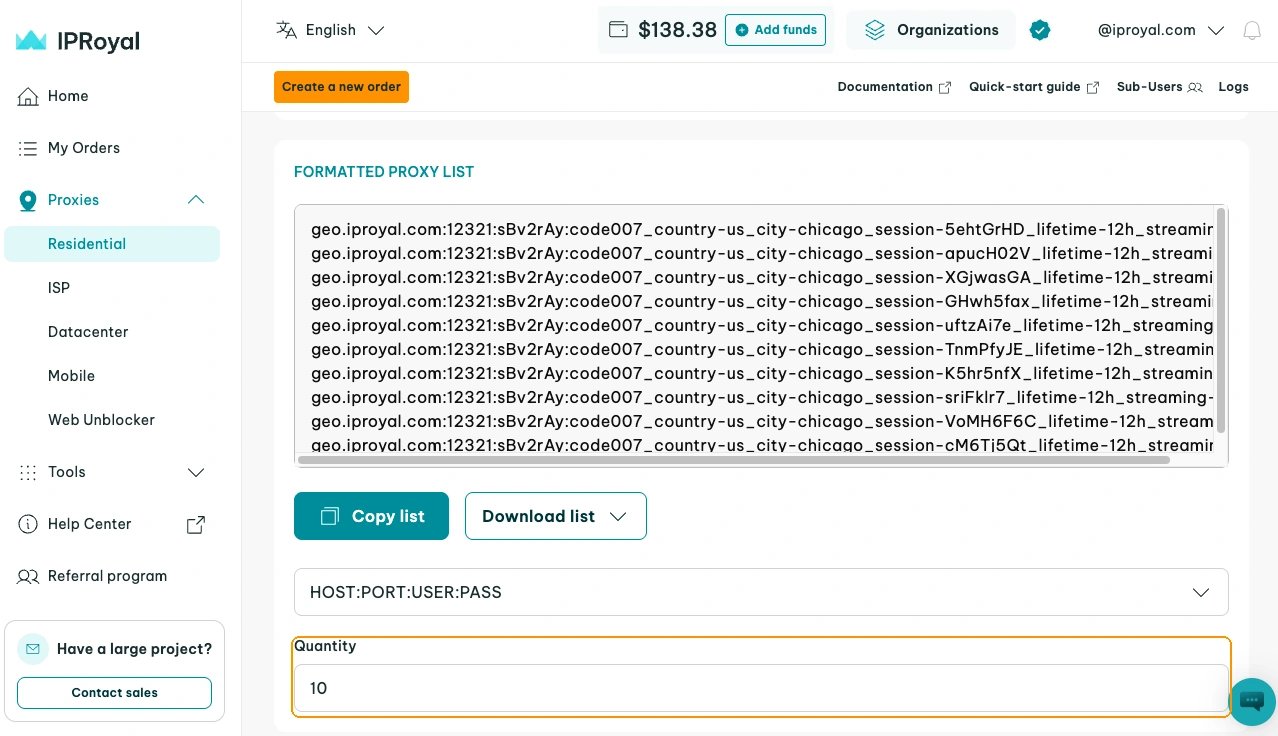The image size is (1278, 736).
Task: Click the proxy line with session-sriFklr7
Action: click(762, 398)
